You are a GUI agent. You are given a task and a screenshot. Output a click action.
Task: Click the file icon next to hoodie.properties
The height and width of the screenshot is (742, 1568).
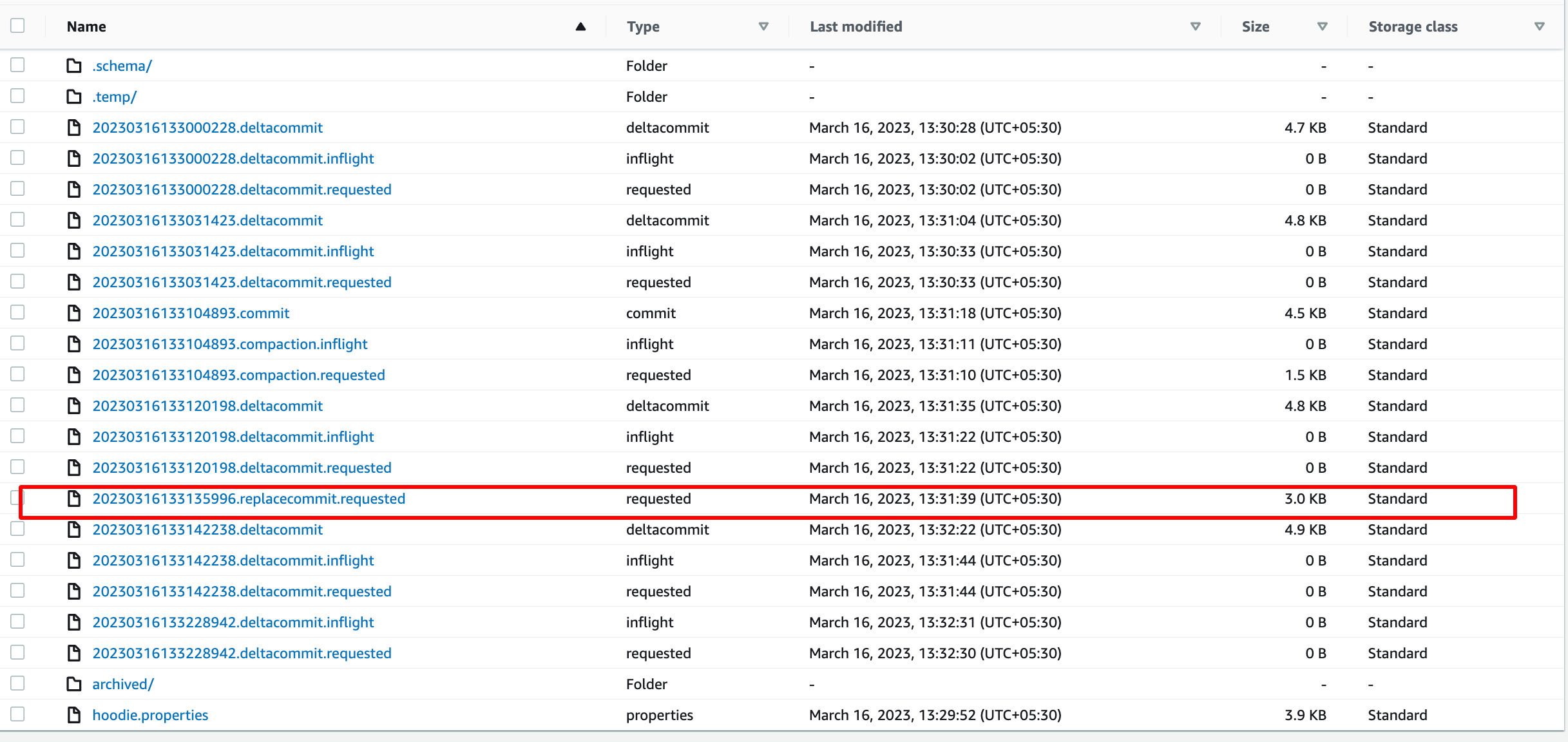(74, 715)
